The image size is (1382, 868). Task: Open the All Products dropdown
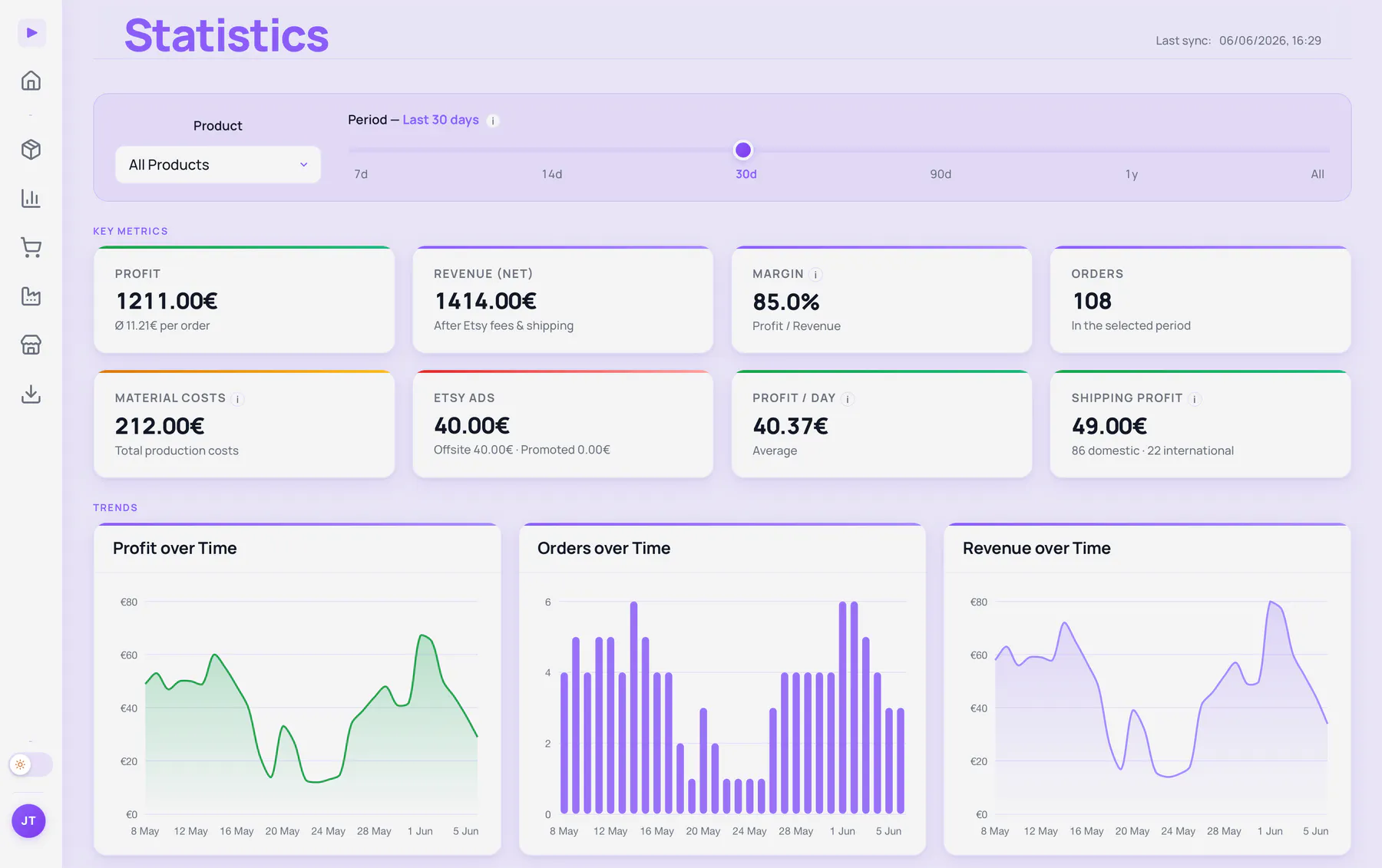218,165
